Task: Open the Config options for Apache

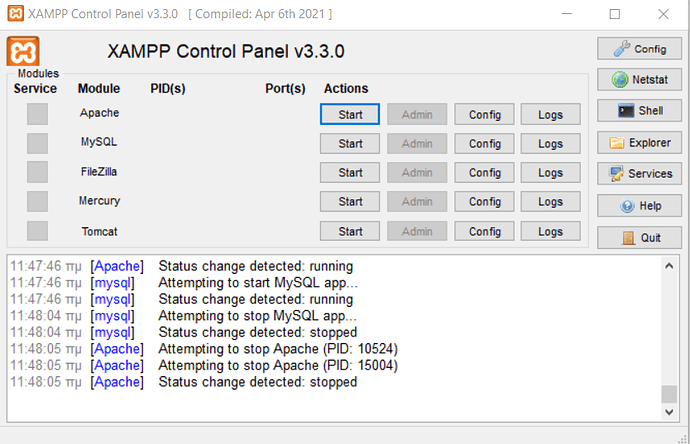Action: click(x=484, y=114)
